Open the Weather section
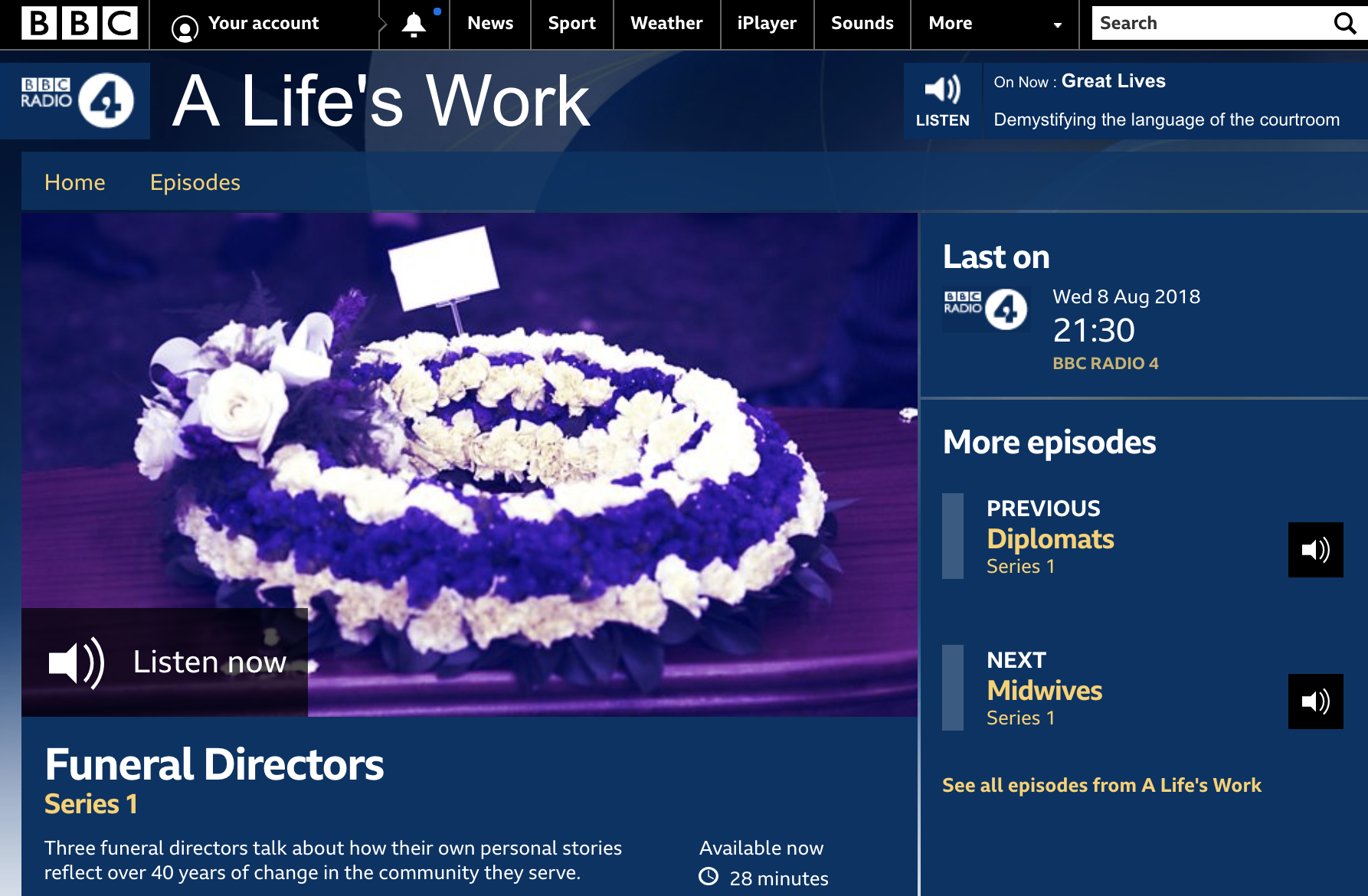 (x=666, y=24)
